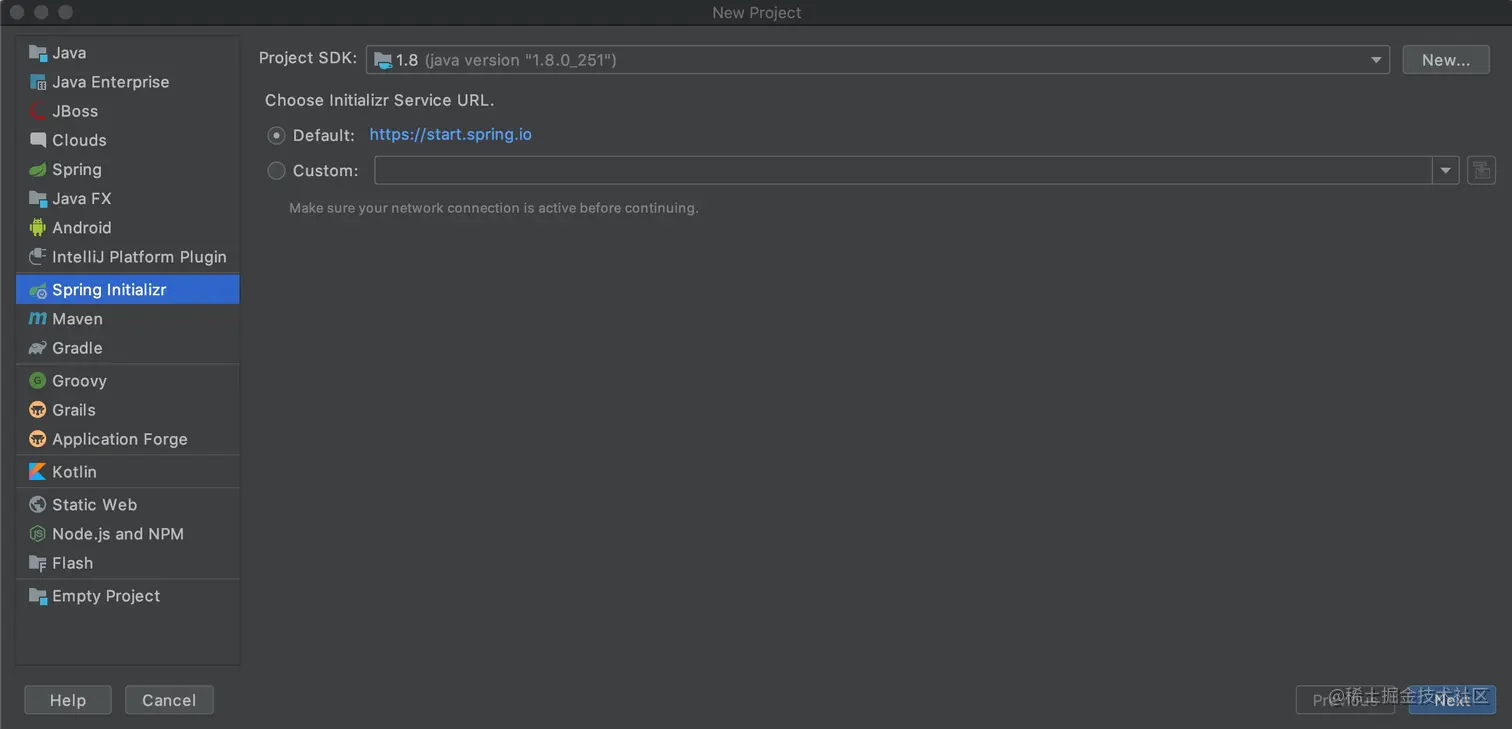Select IntelliJ Platform Plugin entry
Screen dimensions: 1512x729
[x=128, y=256]
